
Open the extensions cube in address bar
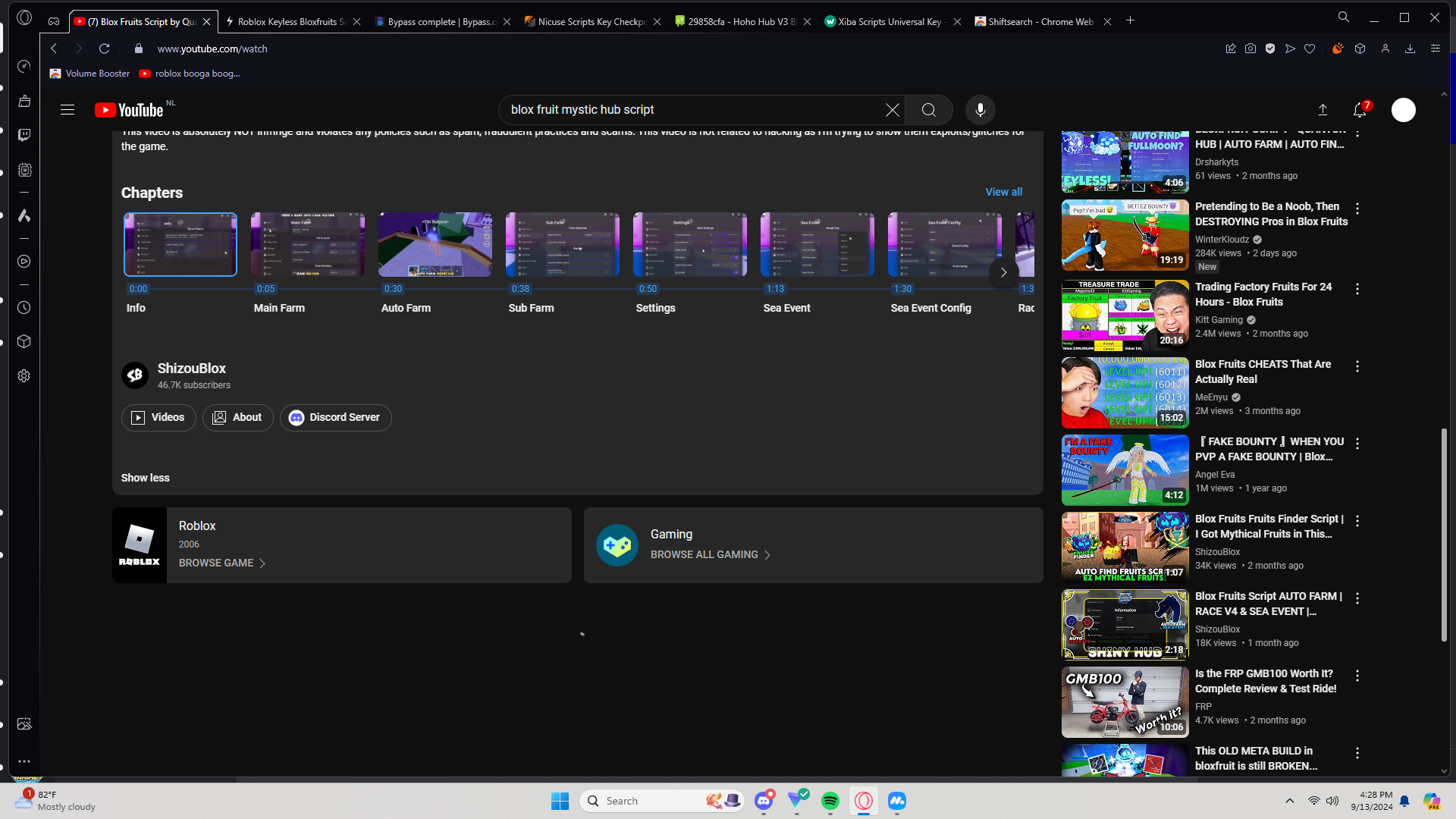pyautogui.click(x=1360, y=49)
